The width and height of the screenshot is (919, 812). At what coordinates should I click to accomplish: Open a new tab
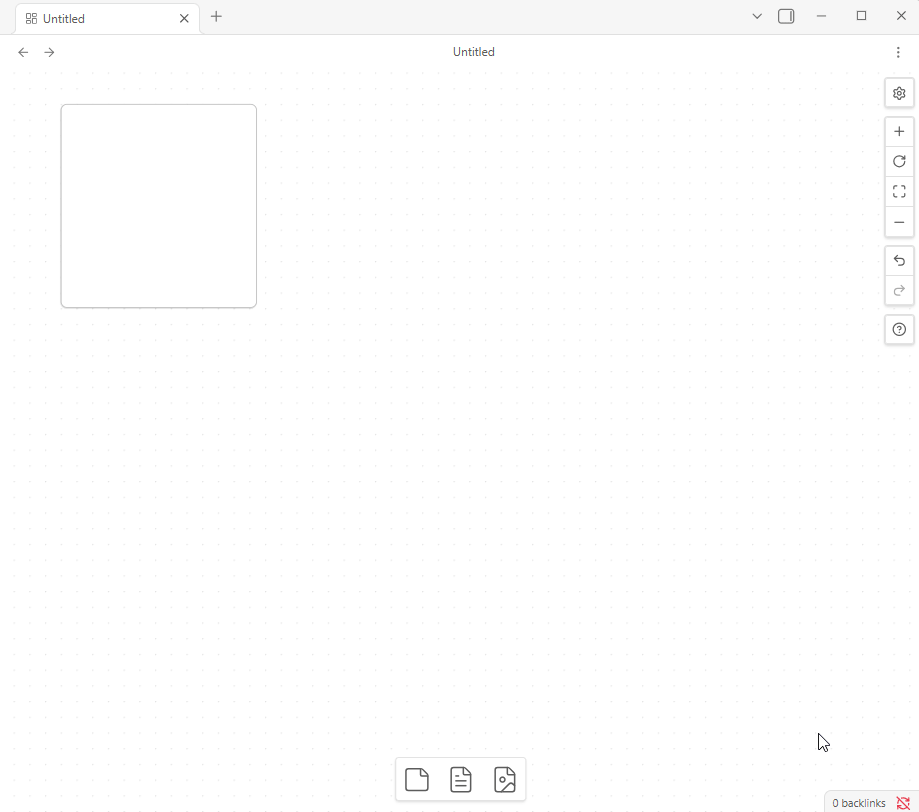click(x=216, y=17)
